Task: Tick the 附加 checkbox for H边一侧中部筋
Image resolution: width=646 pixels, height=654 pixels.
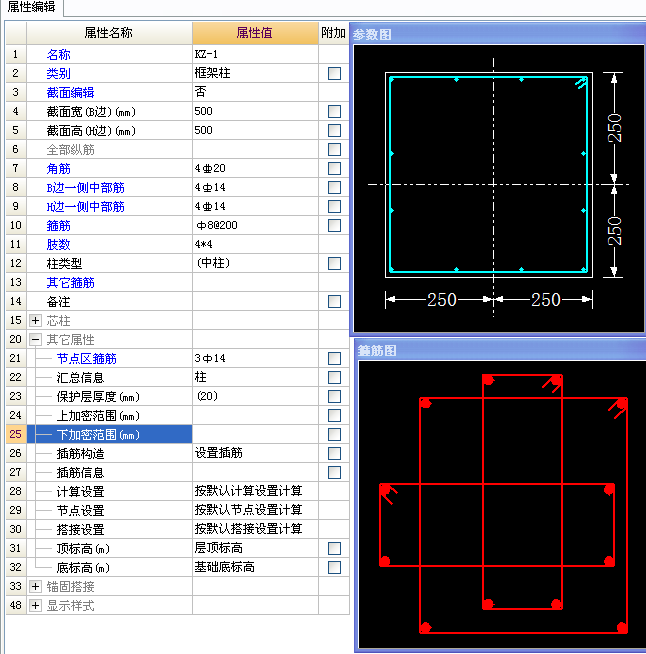Action: (334, 206)
